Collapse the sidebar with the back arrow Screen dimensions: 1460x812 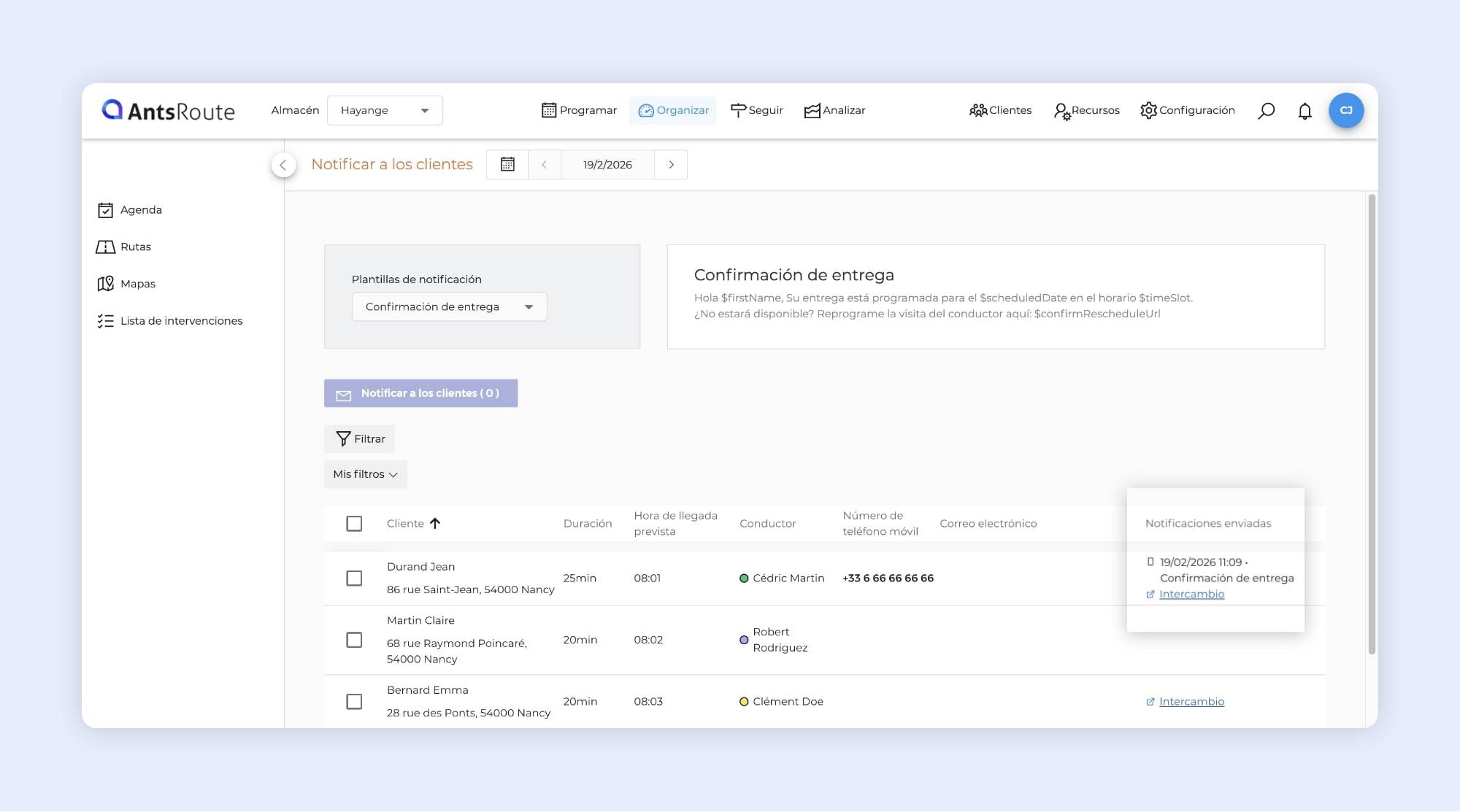coord(283,165)
